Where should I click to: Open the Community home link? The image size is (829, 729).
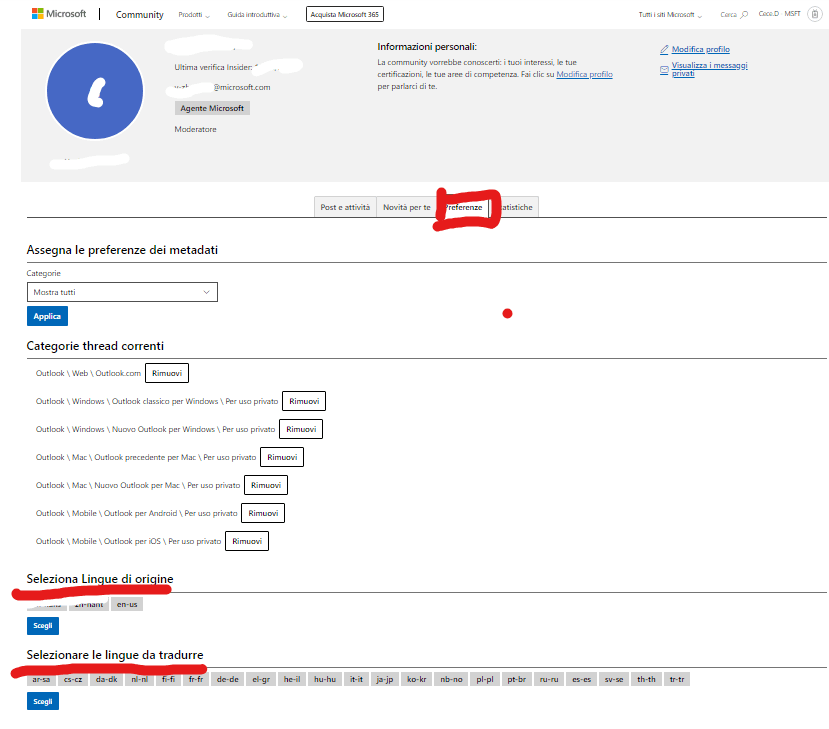pyautogui.click(x=140, y=15)
